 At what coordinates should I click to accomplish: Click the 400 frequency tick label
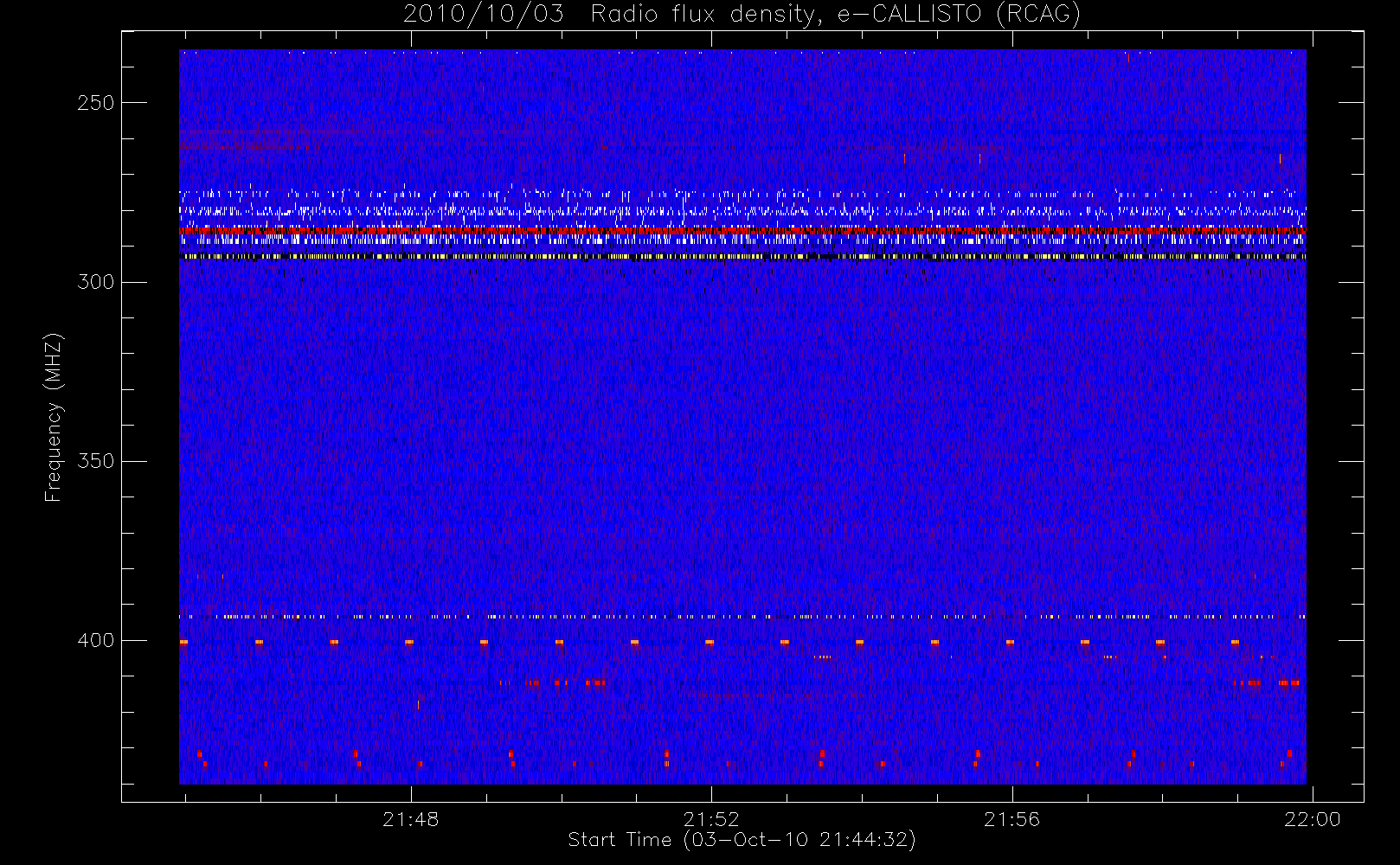point(95,640)
